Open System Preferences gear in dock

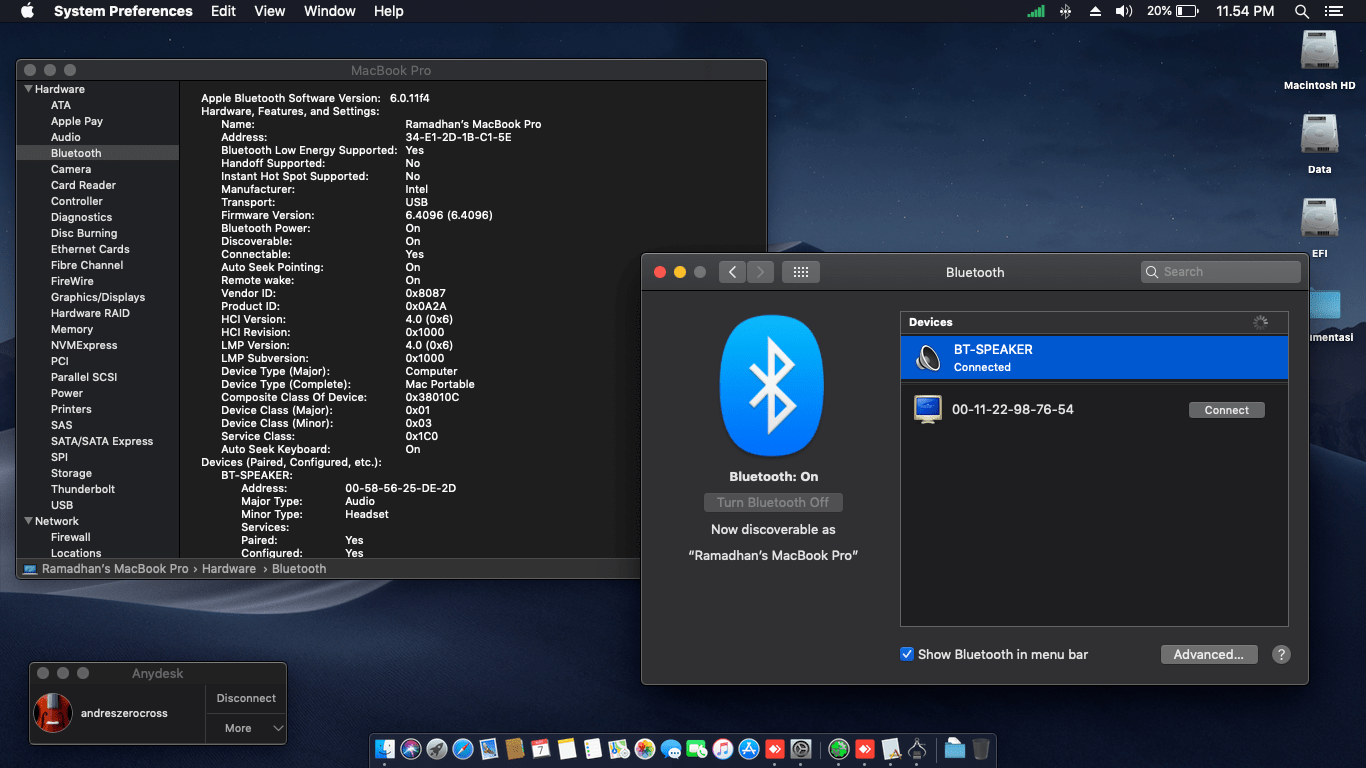point(801,748)
